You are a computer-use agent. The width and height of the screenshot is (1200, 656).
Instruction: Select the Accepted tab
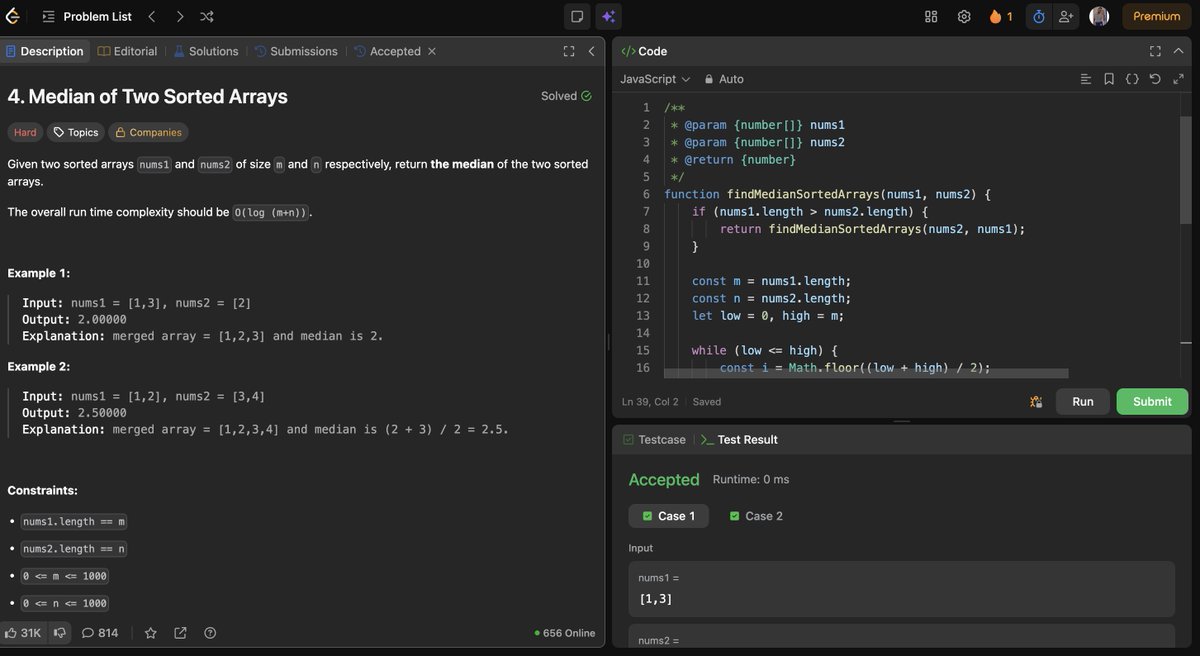388,51
